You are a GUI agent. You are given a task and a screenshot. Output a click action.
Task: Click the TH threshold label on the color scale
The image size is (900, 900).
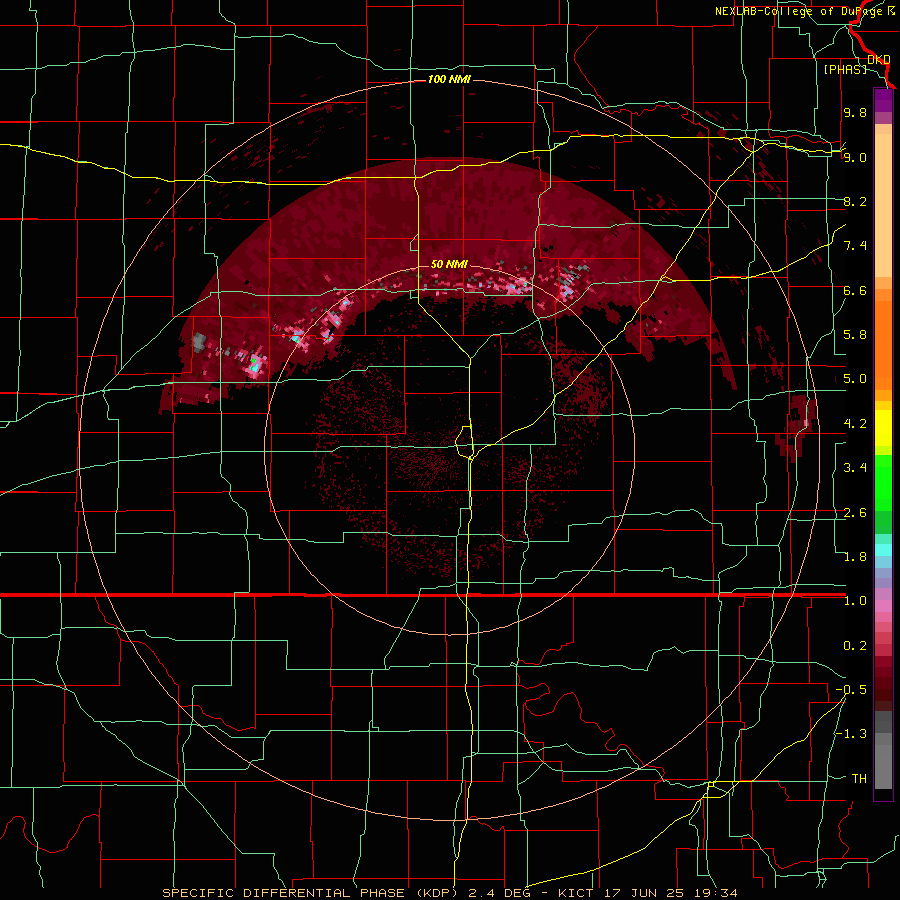[x=859, y=778]
